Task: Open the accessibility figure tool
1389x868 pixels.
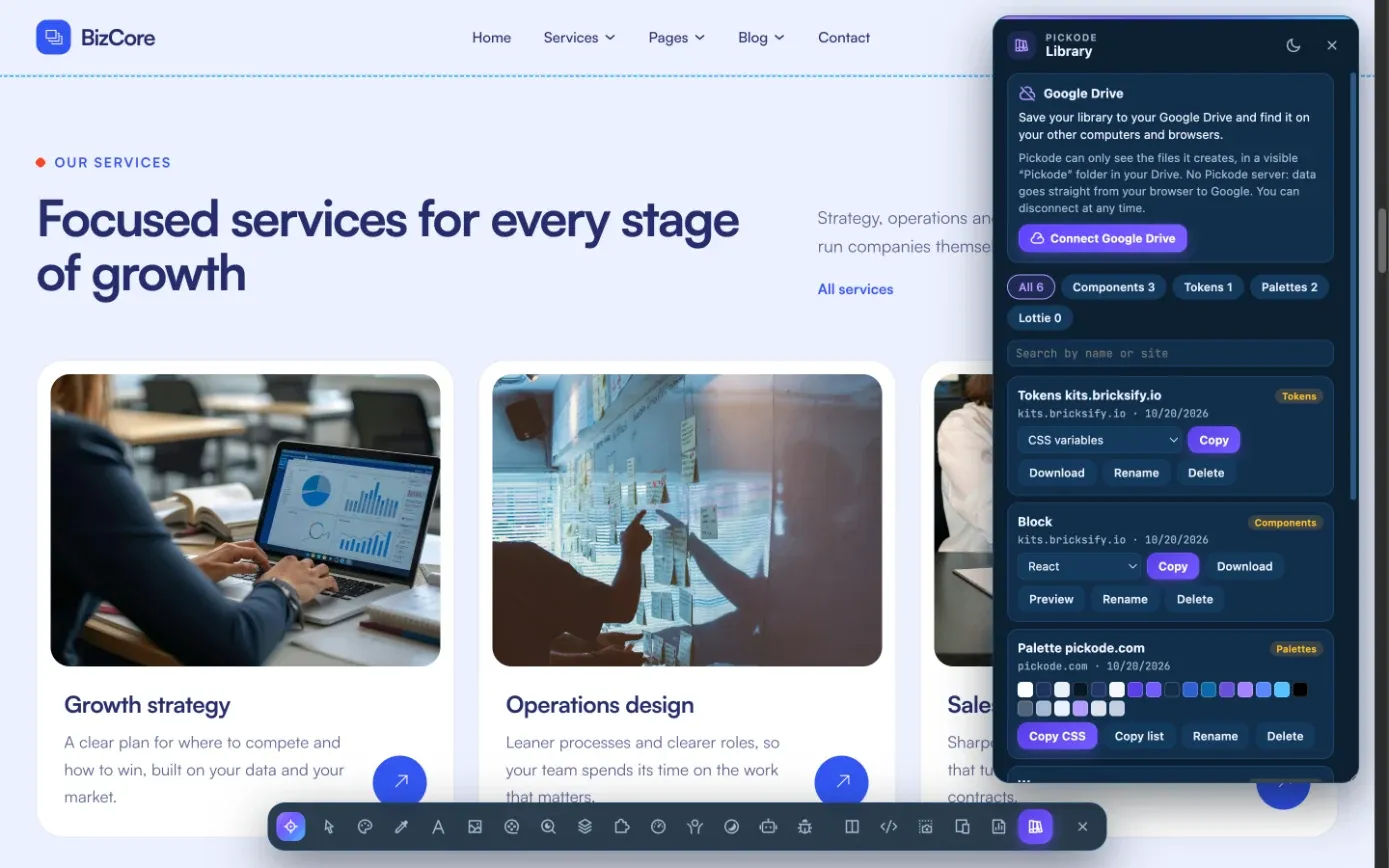Action: click(695, 827)
